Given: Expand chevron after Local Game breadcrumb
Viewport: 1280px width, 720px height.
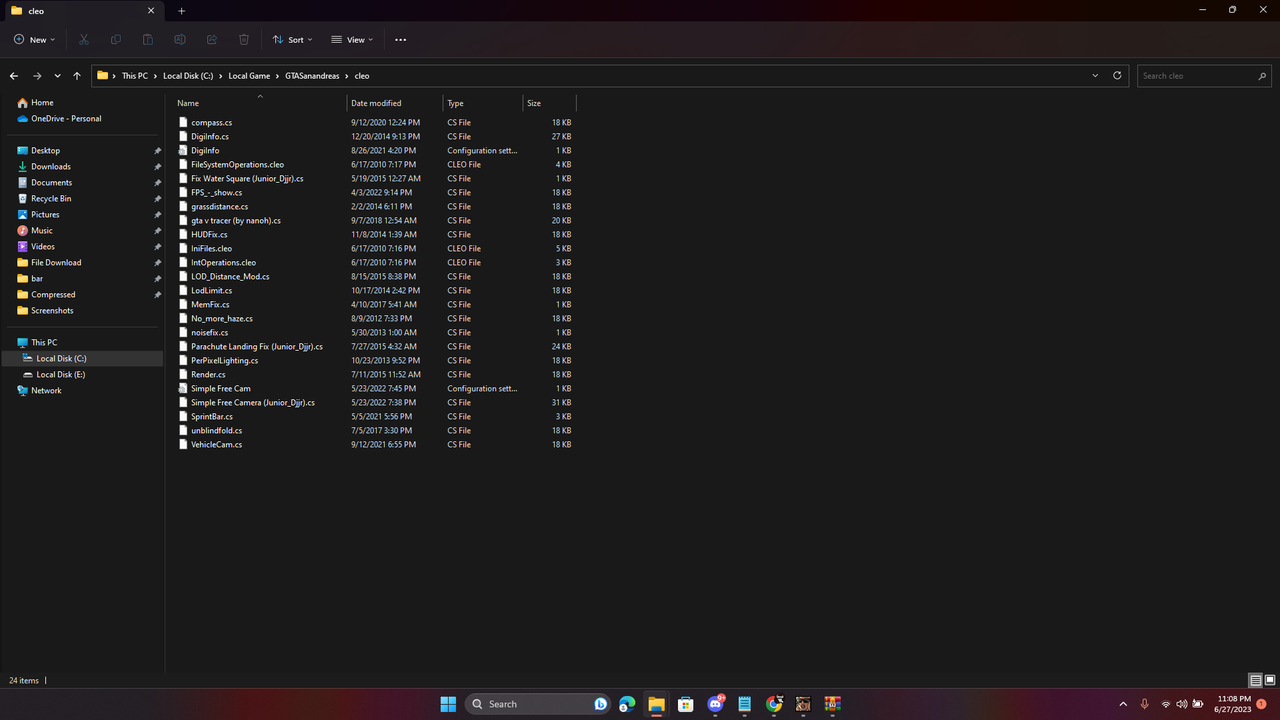Looking at the screenshot, I should coord(277,76).
